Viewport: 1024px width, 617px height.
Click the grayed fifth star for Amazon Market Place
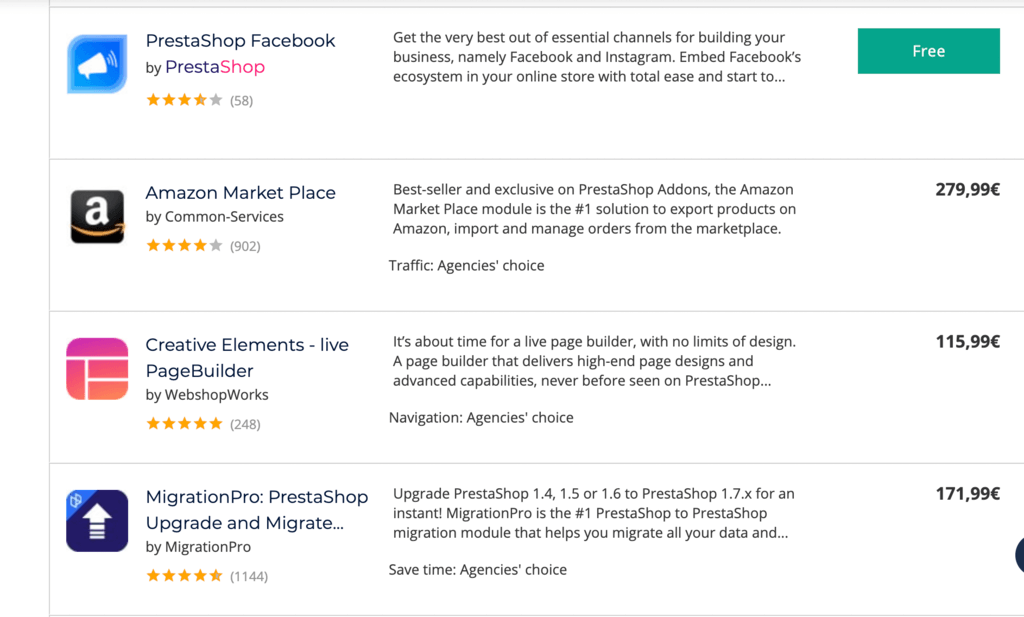point(215,245)
